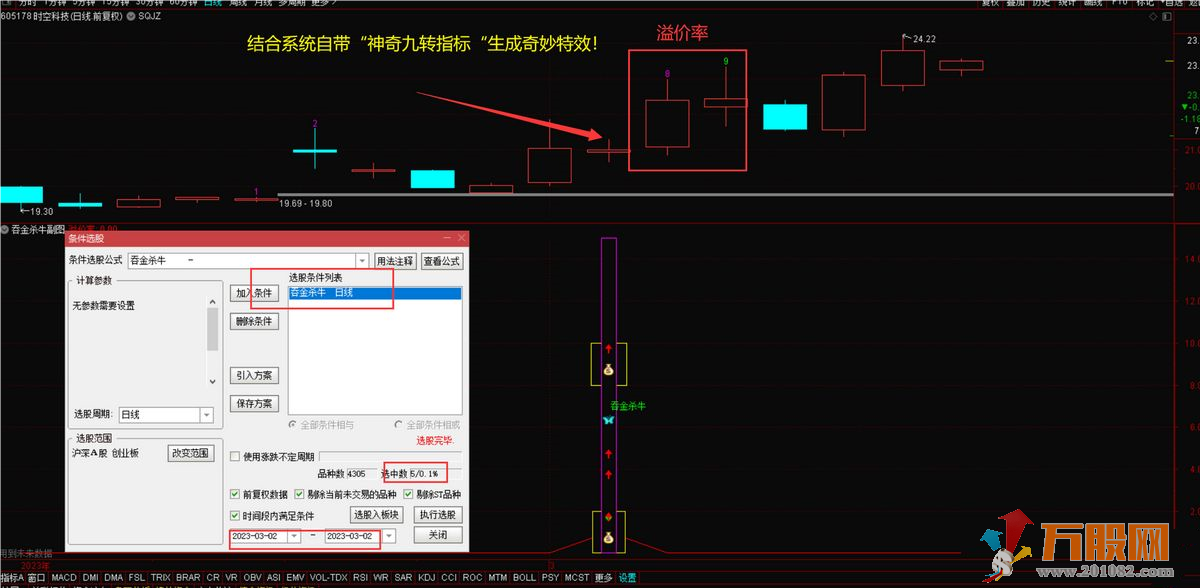Click the 用法注释 button
The height and width of the screenshot is (588, 1200).
(x=394, y=261)
